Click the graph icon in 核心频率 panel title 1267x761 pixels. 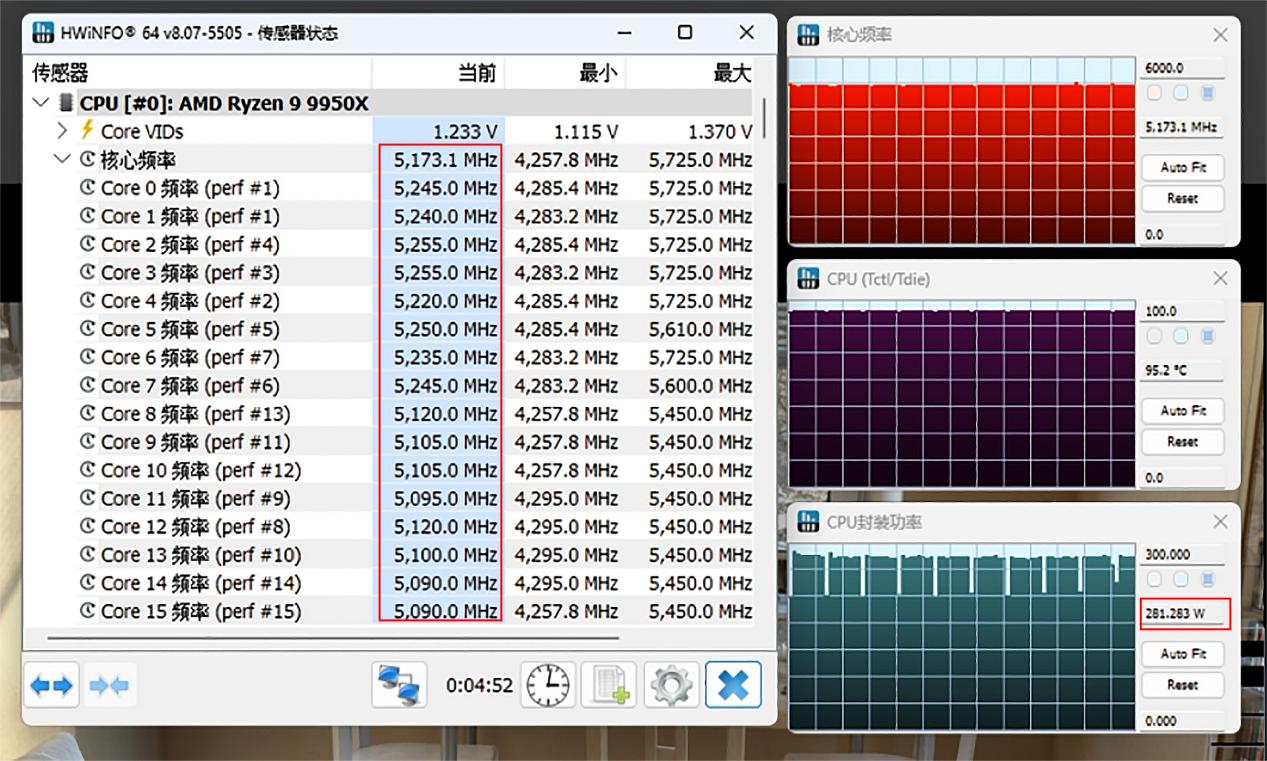(808, 35)
